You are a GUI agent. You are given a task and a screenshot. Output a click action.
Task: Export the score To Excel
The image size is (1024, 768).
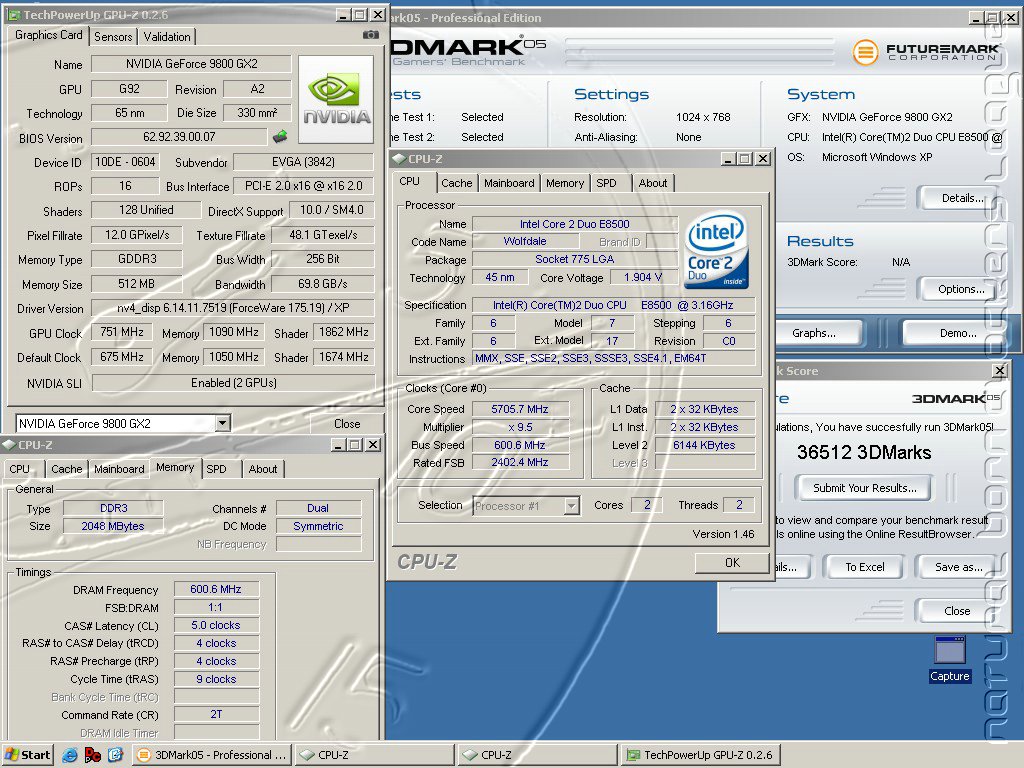[x=864, y=567]
